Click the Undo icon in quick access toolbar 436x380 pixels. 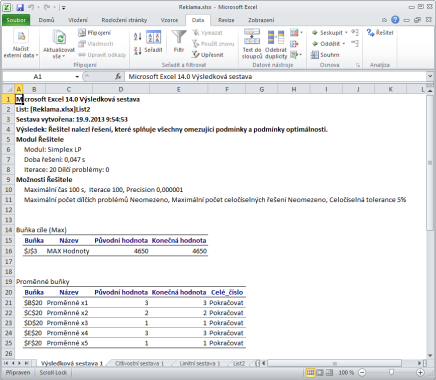(x=31, y=7)
